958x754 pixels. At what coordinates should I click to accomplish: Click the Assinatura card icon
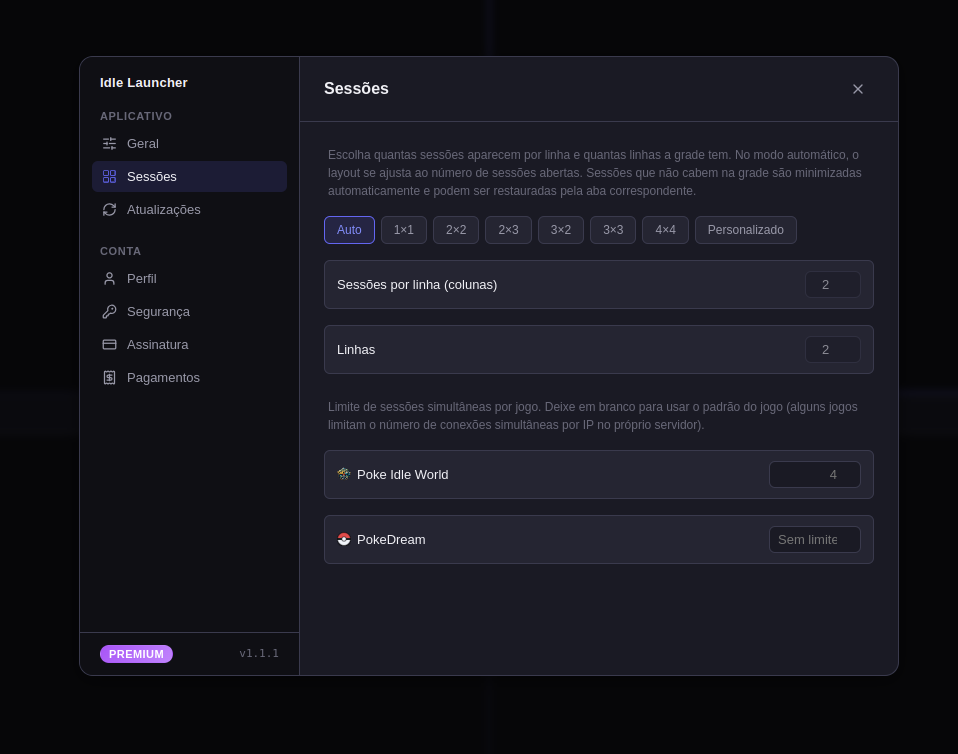(109, 345)
